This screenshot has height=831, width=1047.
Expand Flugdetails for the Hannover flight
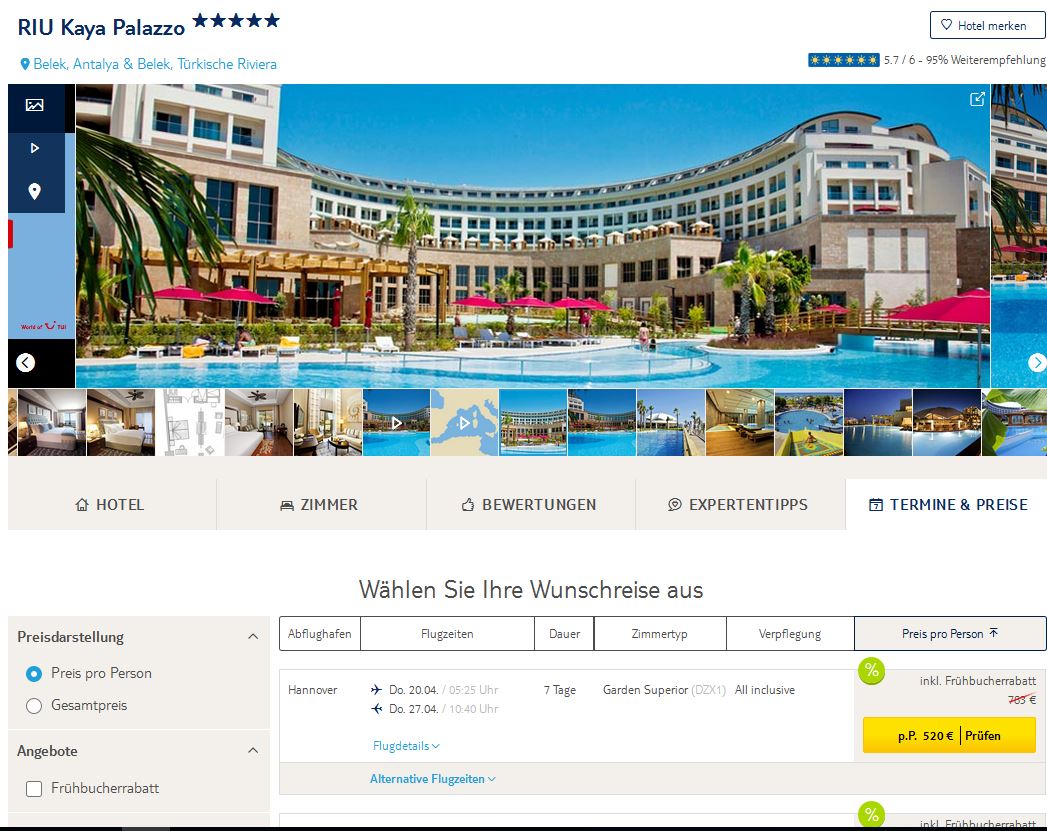(x=406, y=746)
